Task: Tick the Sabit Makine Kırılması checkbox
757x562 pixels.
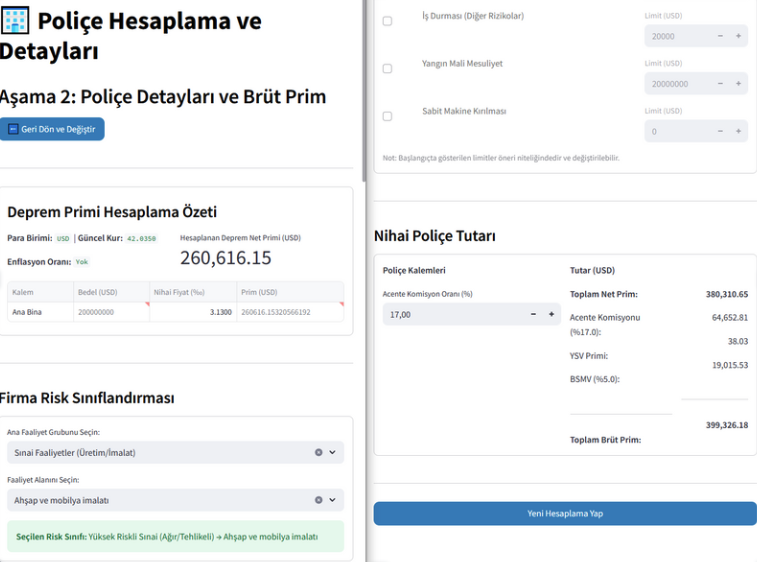Action: point(388,116)
